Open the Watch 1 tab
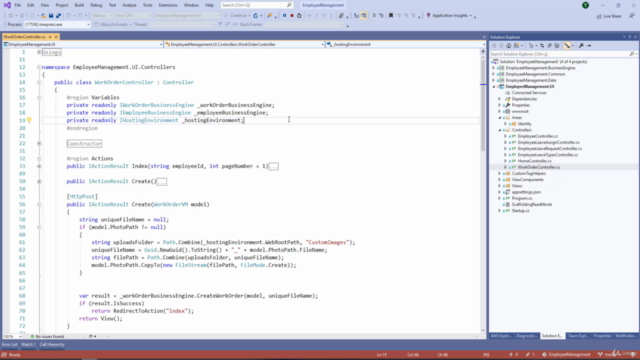Image resolution: width=640 pixels, height=360 pixels. 28,344
